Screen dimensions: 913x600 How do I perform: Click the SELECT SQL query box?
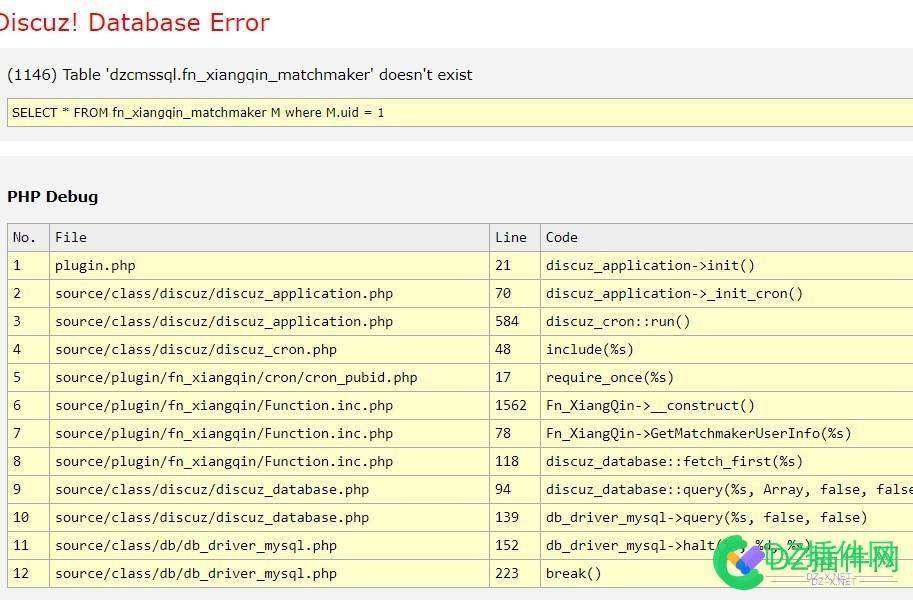point(198,113)
